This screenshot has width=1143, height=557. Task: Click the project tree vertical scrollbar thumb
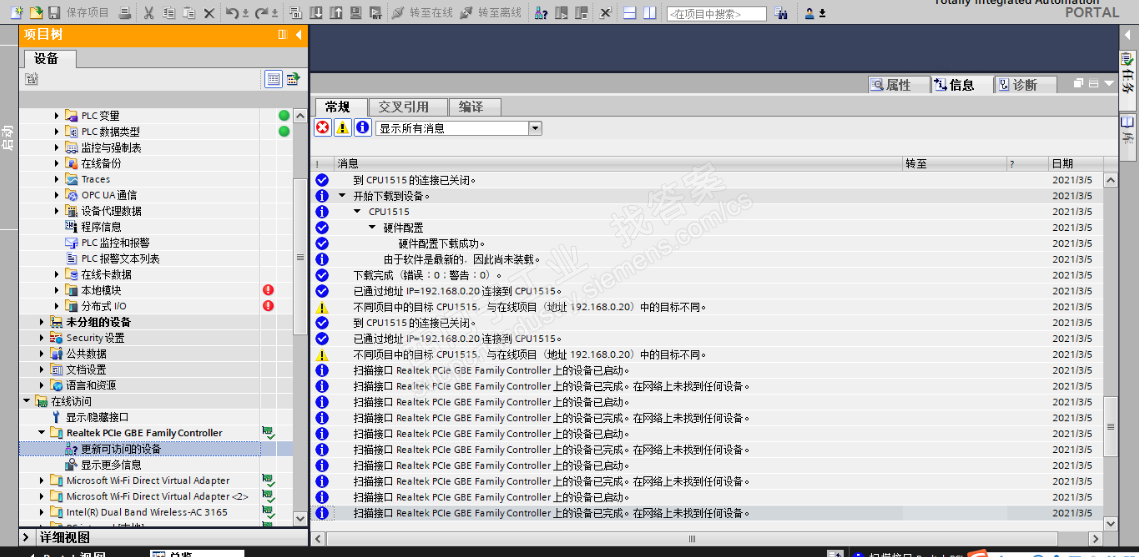(x=300, y=257)
